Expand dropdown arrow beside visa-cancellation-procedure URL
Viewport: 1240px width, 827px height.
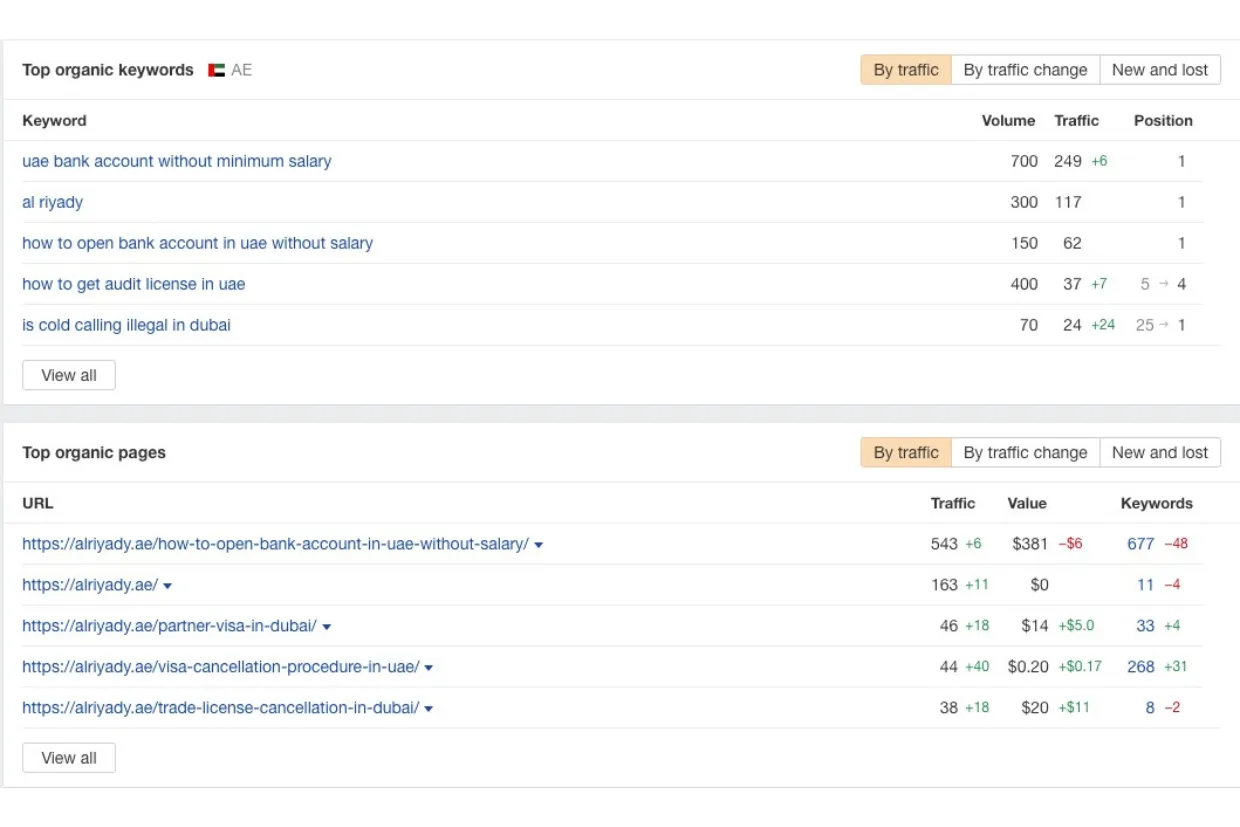coord(429,668)
